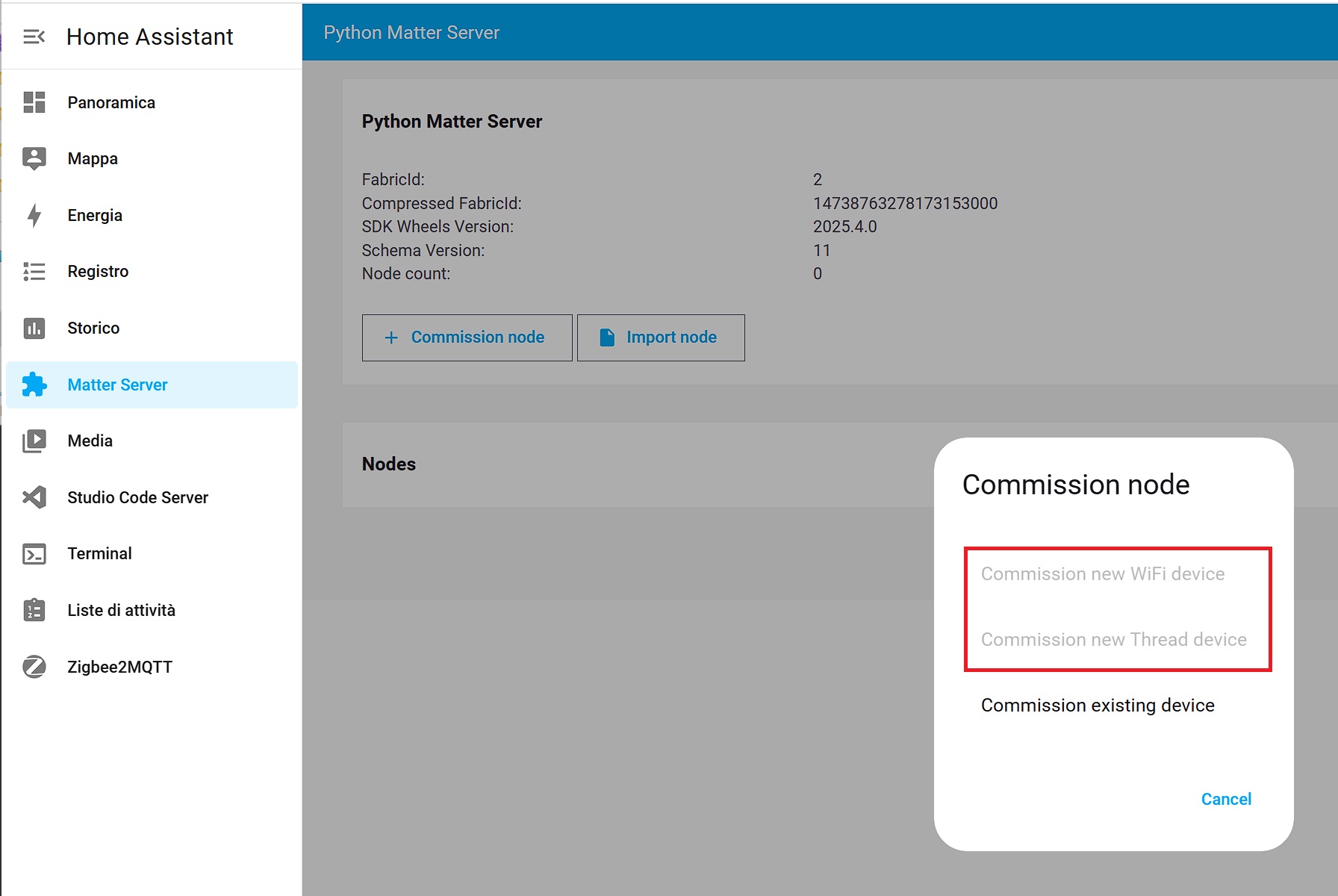Click the Studio Code Server icon
Image resolution: width=1338 pixels, height=896 pixels.
[x=34, y=497]
